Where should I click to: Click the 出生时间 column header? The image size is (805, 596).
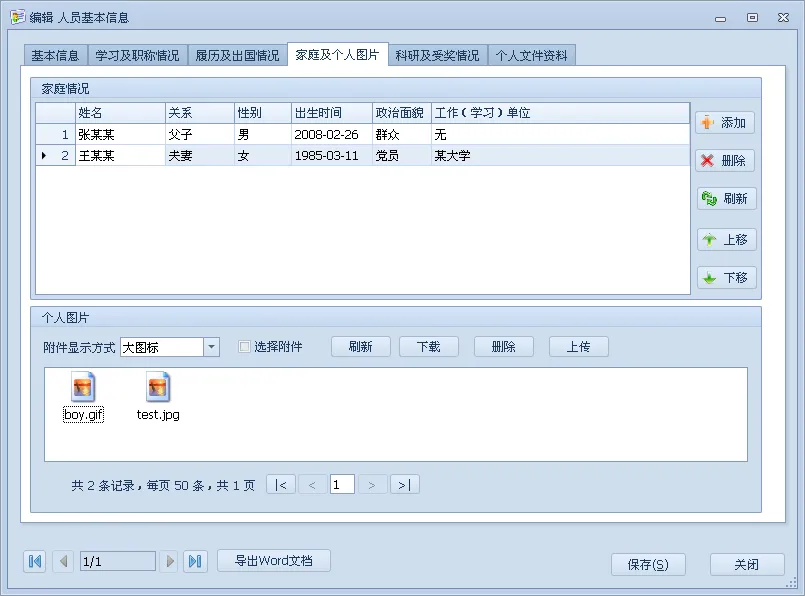pyautogui.click(x=331, y=113)
